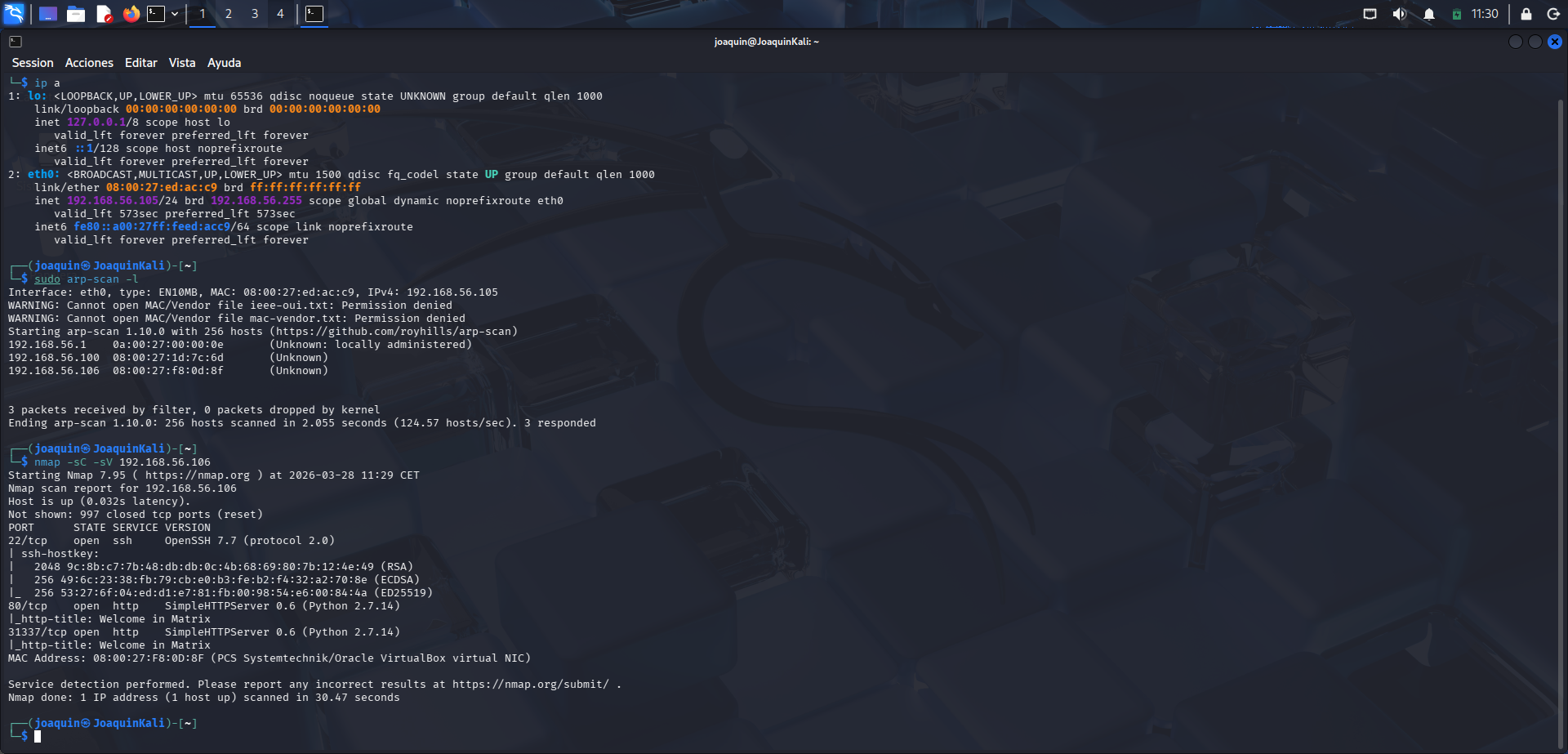Open the file manager icon
Screen dimensions: 1568x754
(76, 13)
